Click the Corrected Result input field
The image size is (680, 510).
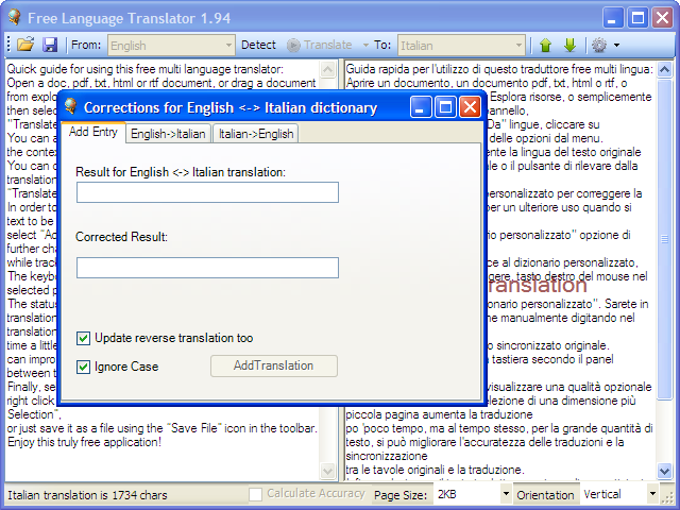click(x=207, y=268)
